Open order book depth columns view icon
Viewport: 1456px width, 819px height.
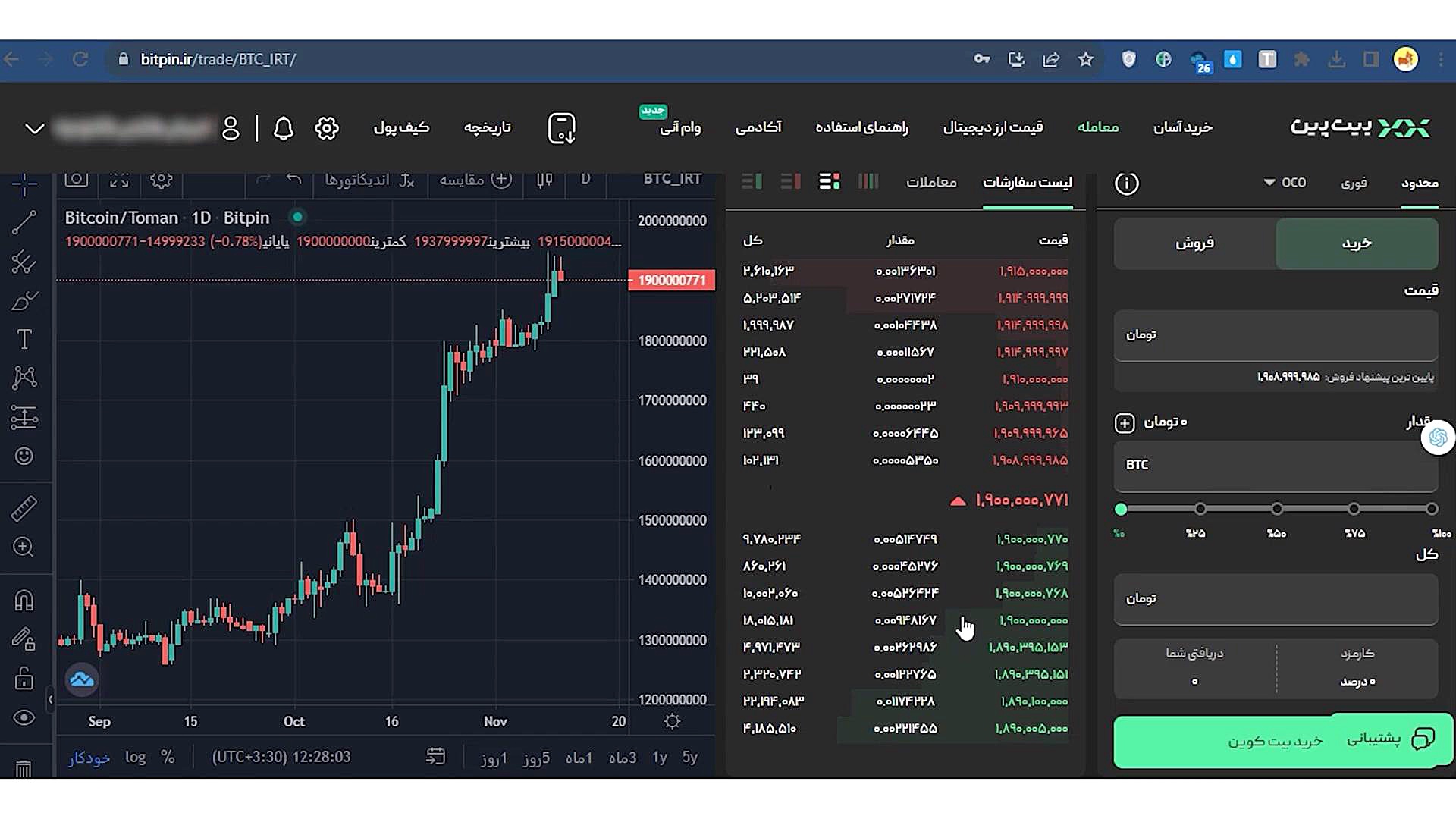click(868, 181)
